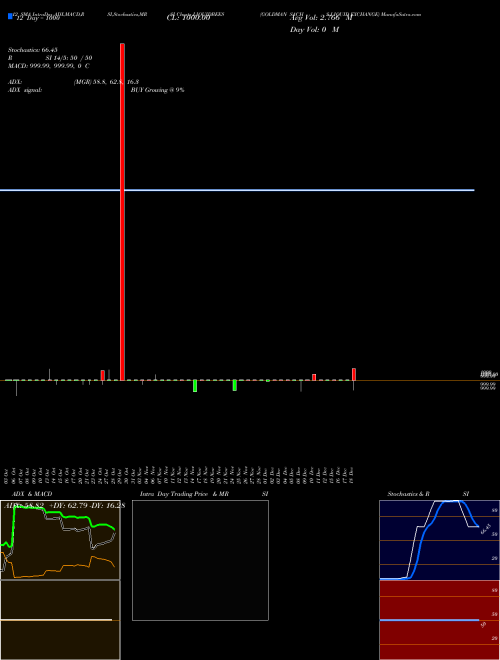Click the 'BUY Growing @ 9%' signal text
The height and width of the screenshot is (660, 500).
(x=157, y=90)
